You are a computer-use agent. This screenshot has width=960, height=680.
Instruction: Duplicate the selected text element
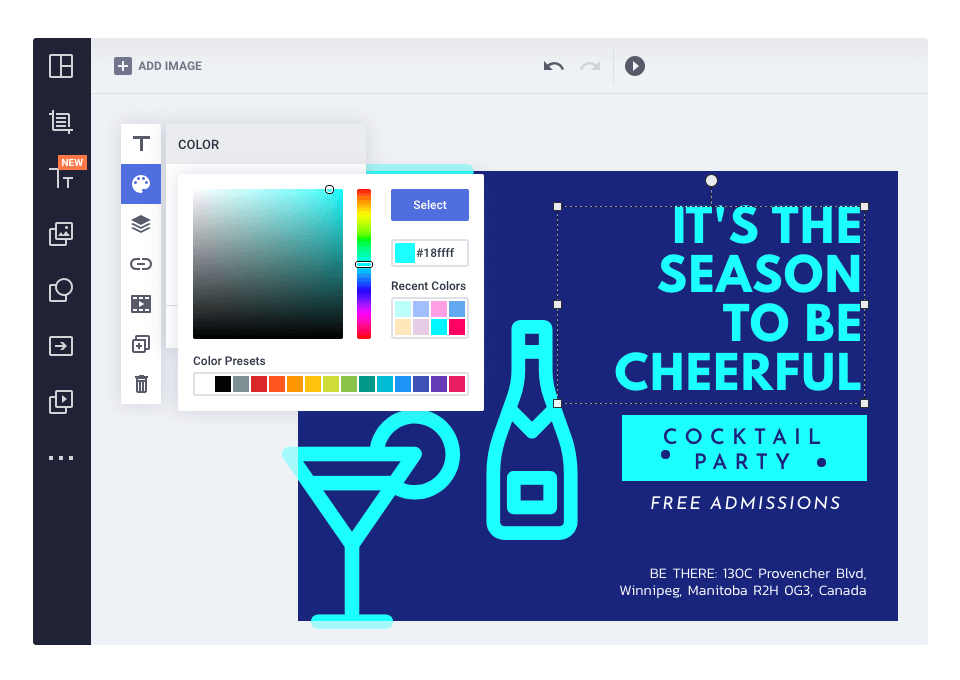pos(141,343)
